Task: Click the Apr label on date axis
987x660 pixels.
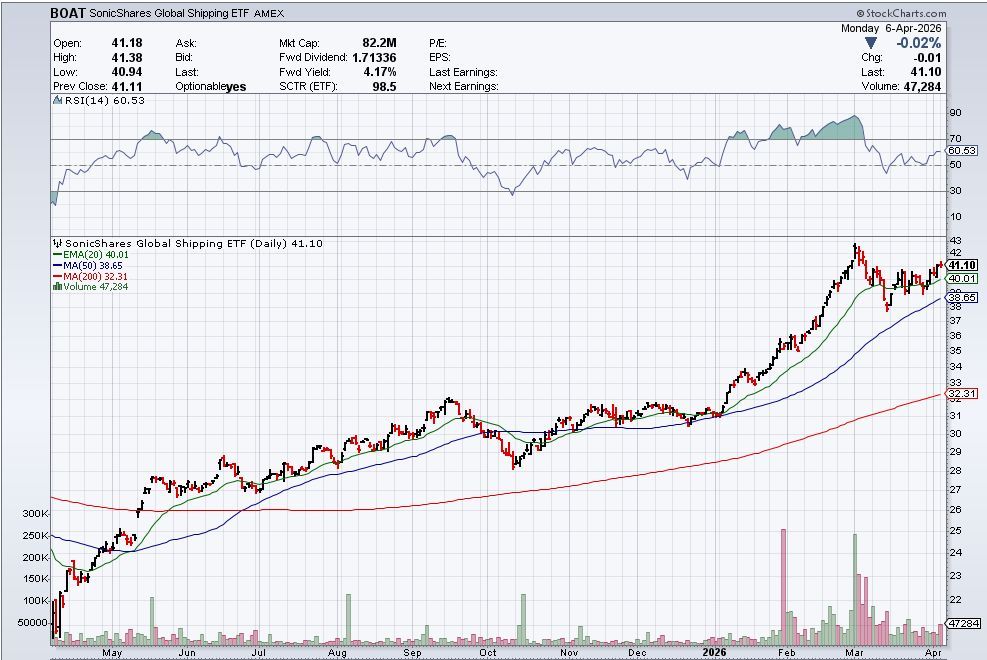Action: point(933,653)
